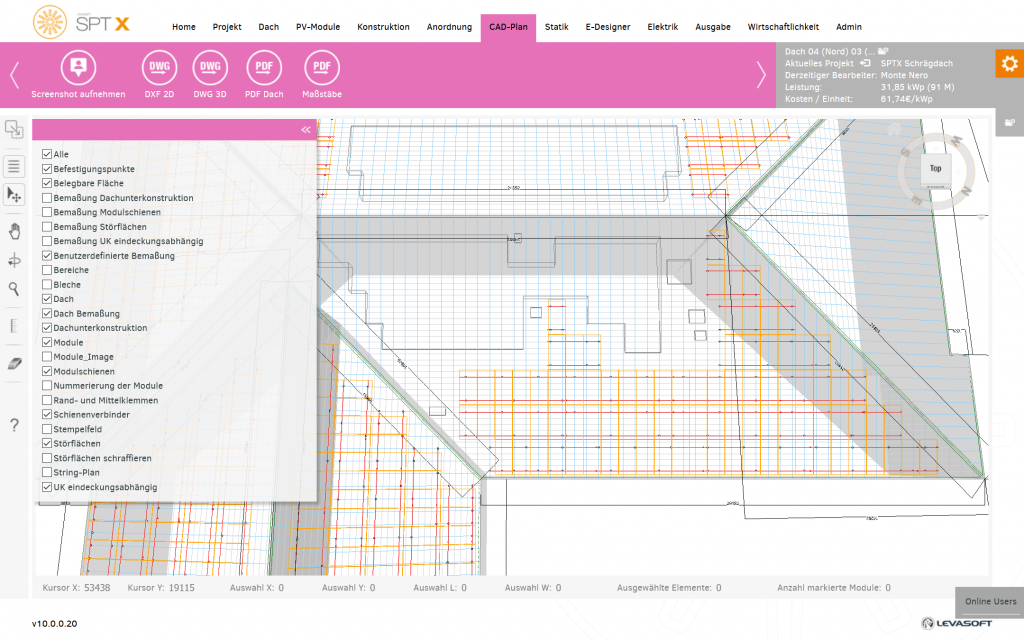This screenshot has height=640, width=1024.
Task: Uncheck the Modulschienen layer checkbox
Action: (47, 371)
